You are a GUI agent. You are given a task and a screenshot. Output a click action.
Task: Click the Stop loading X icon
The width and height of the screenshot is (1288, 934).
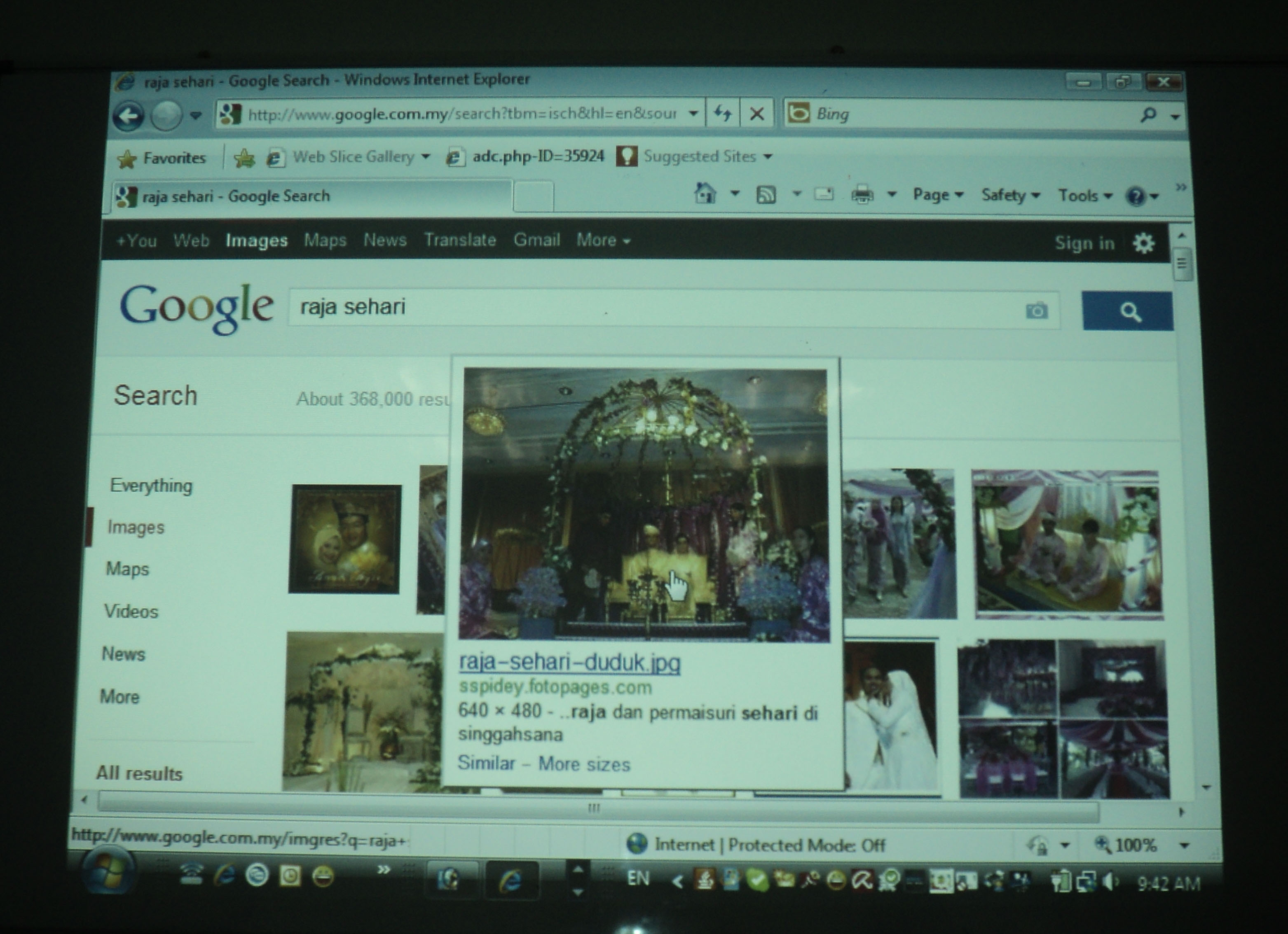pyautogui.click(x=756, y=114)
